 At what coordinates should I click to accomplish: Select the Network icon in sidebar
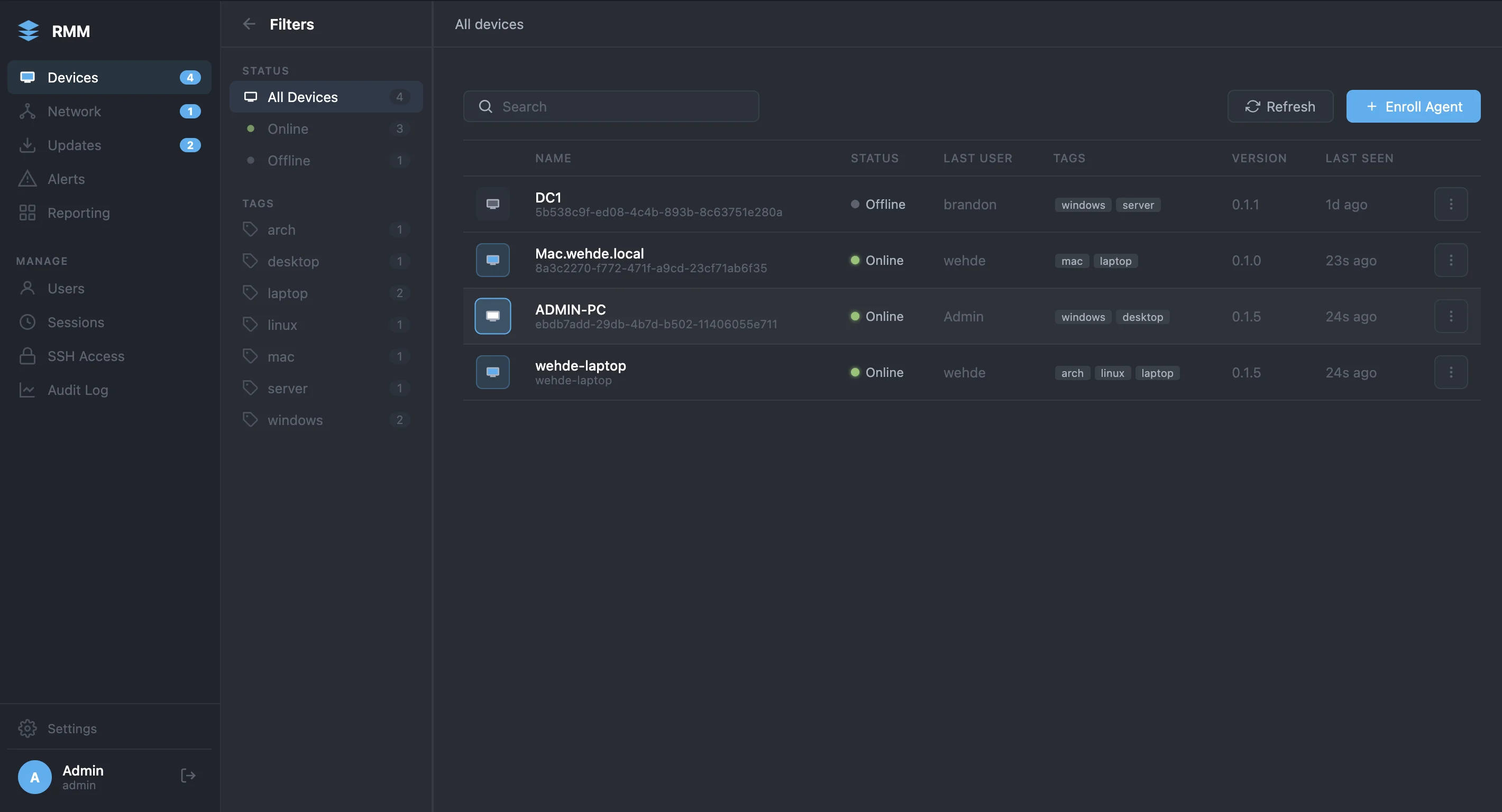click(x=28, y=112)
